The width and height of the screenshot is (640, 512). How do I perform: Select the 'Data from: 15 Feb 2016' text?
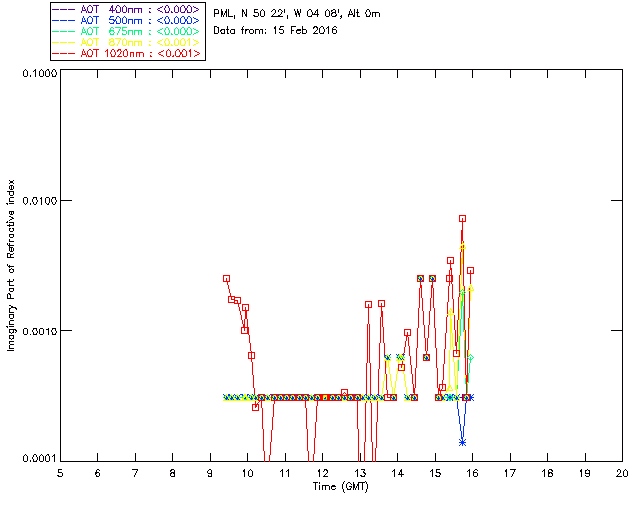(276, 31)
